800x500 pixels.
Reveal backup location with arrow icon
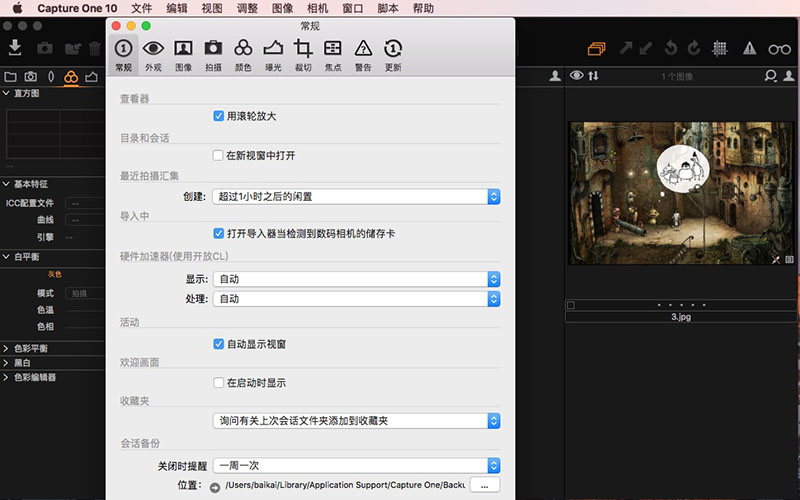[215, 487]
